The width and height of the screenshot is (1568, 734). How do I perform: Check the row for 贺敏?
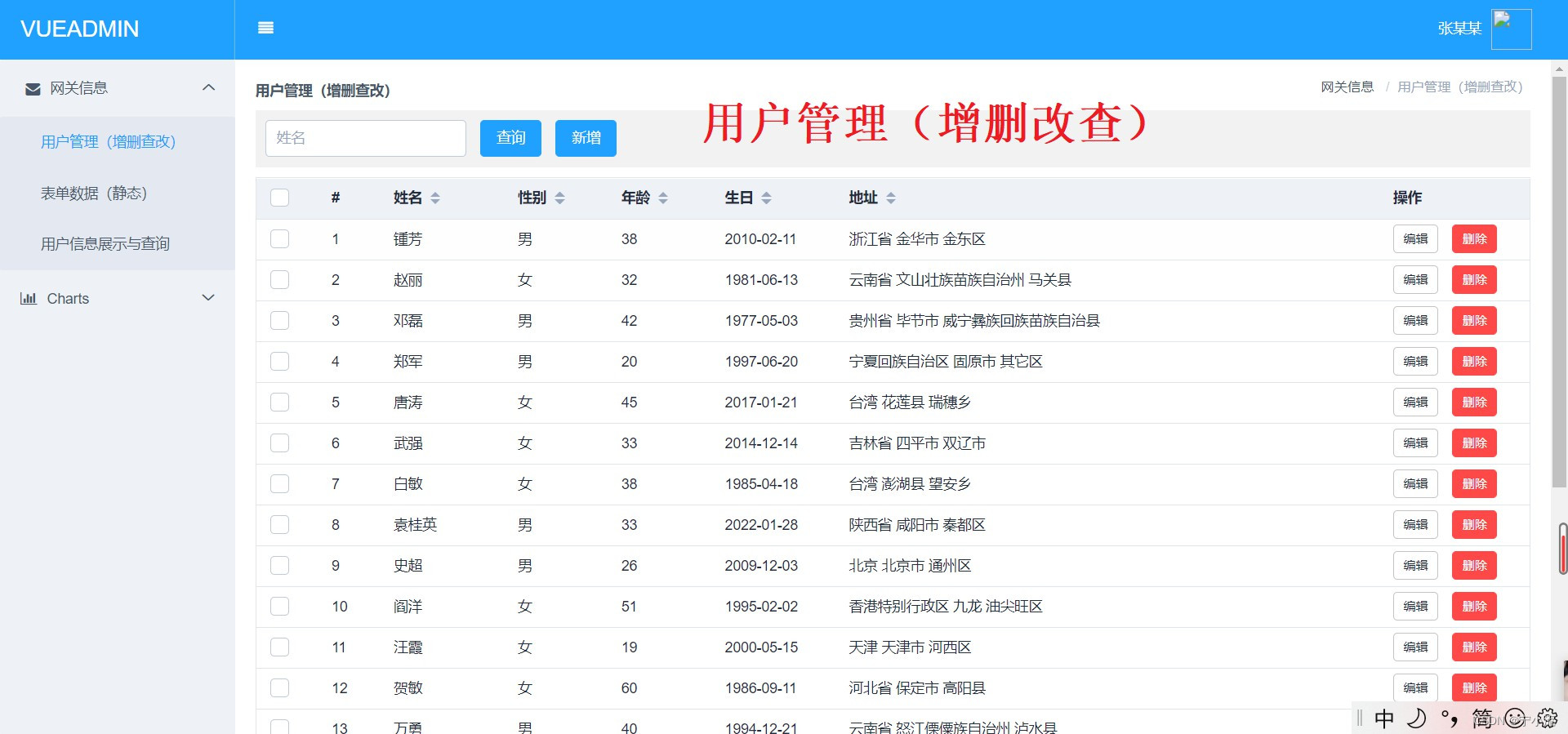click(x=280, y=687)
